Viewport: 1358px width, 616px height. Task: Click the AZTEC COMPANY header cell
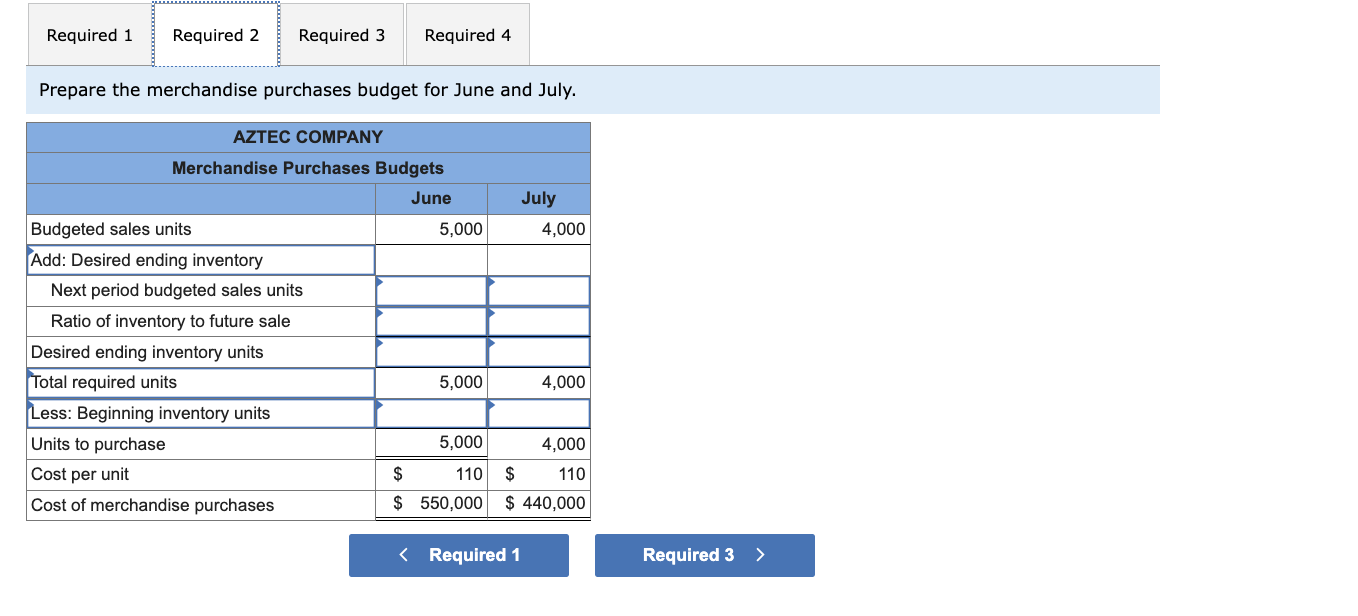pyautogui.click(x=307, y=137)
